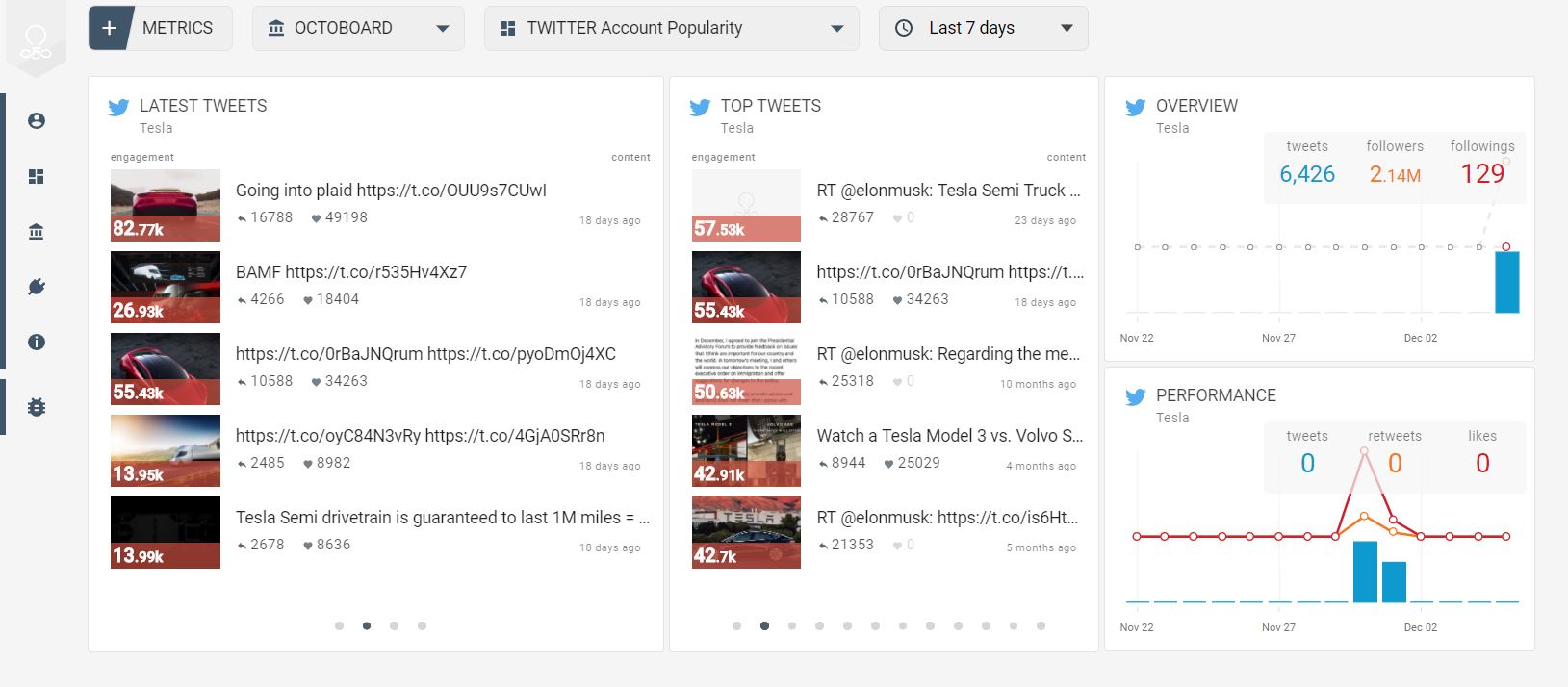
Task: Click the clock icon in date range
Action: point(904,28)
